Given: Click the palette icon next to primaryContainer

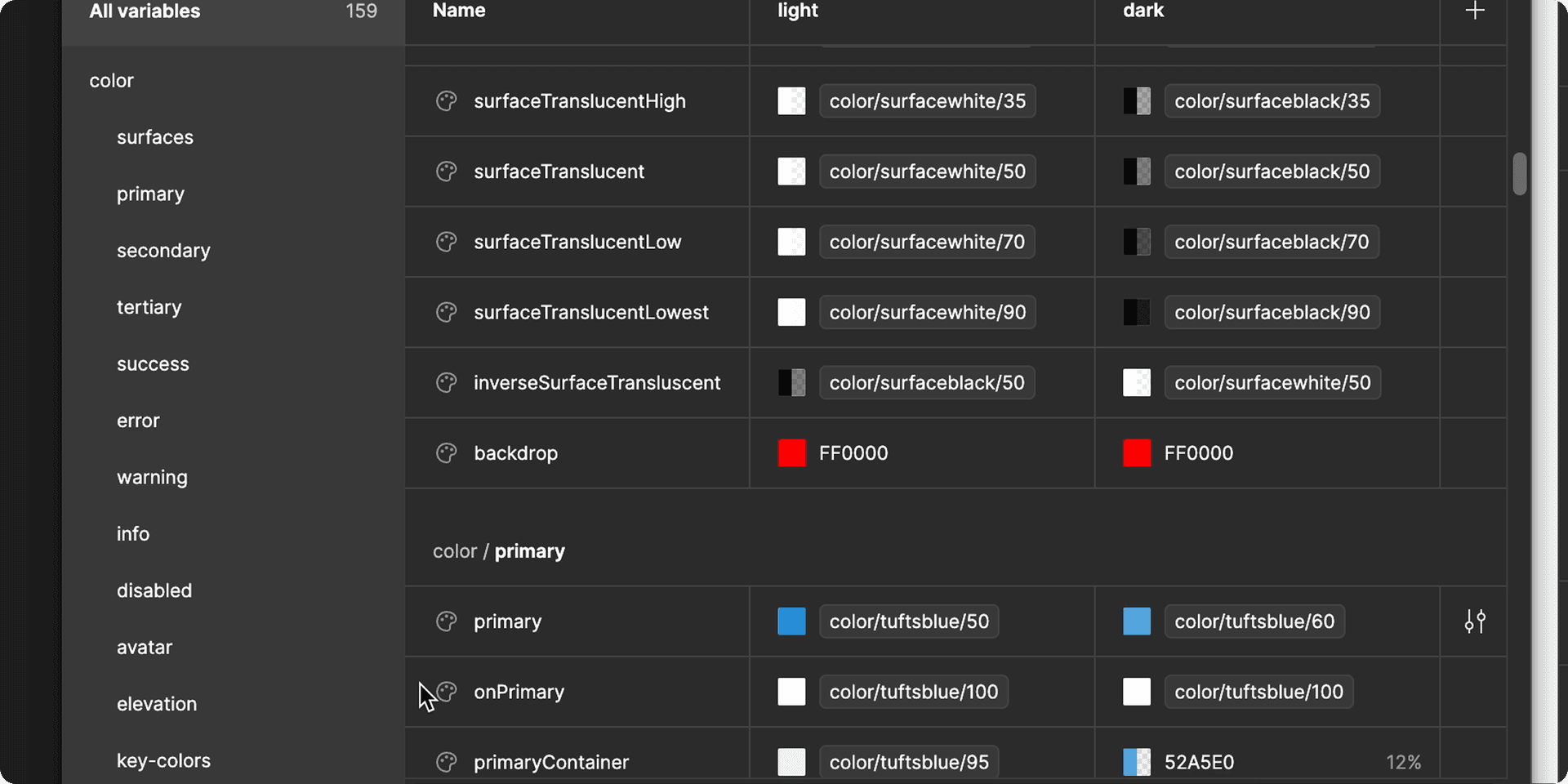Looking at the screenshot, I should (447, 762).
